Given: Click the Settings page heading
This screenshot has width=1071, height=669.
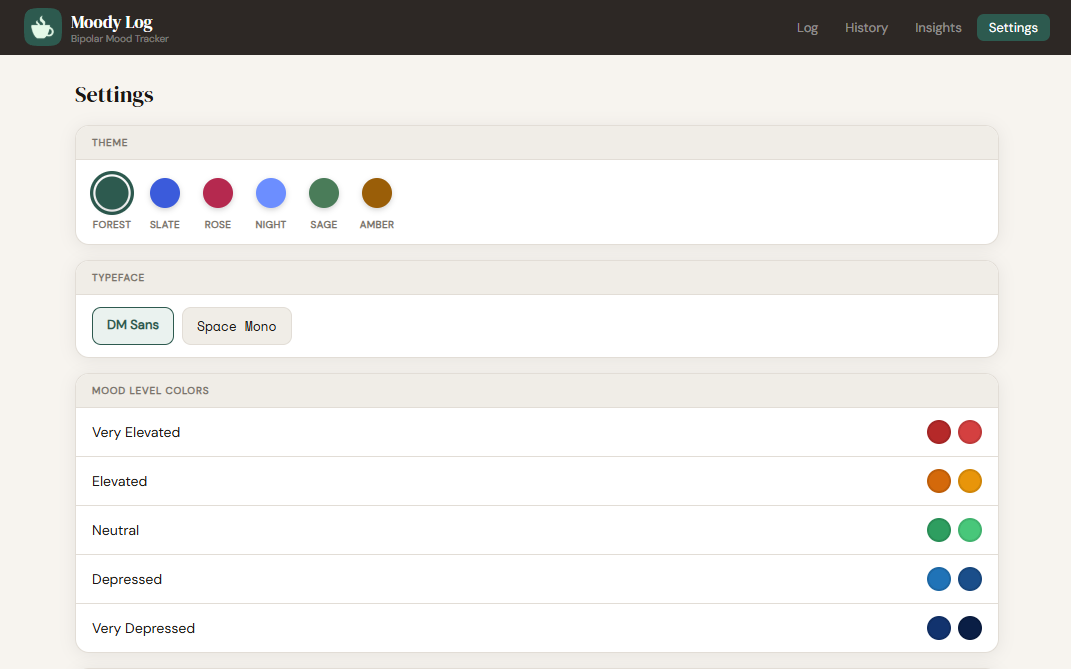Looking at the screenshot, I should tap(113, 94).
